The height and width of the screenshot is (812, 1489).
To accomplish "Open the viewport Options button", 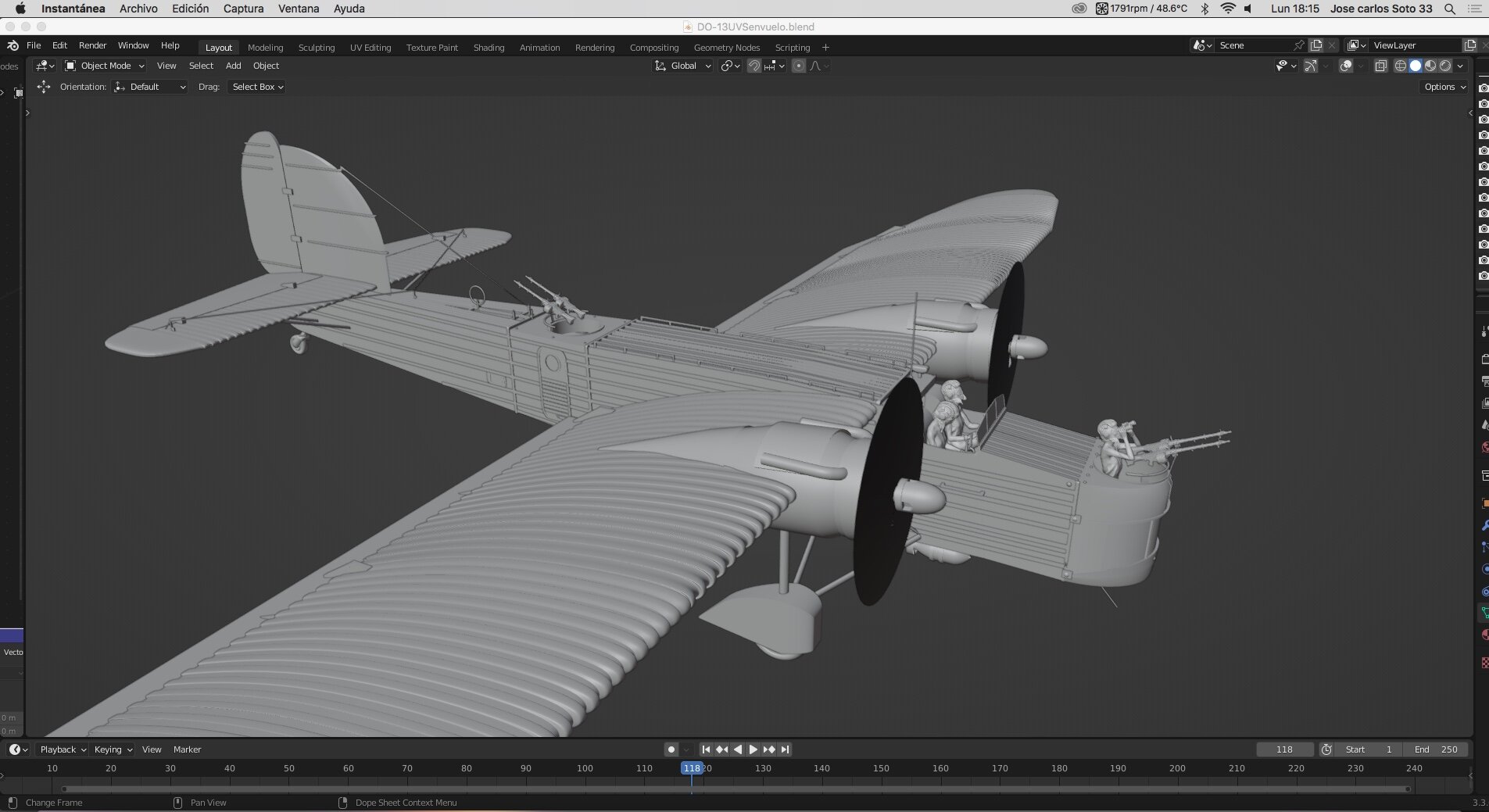I will pos(1444,87).
